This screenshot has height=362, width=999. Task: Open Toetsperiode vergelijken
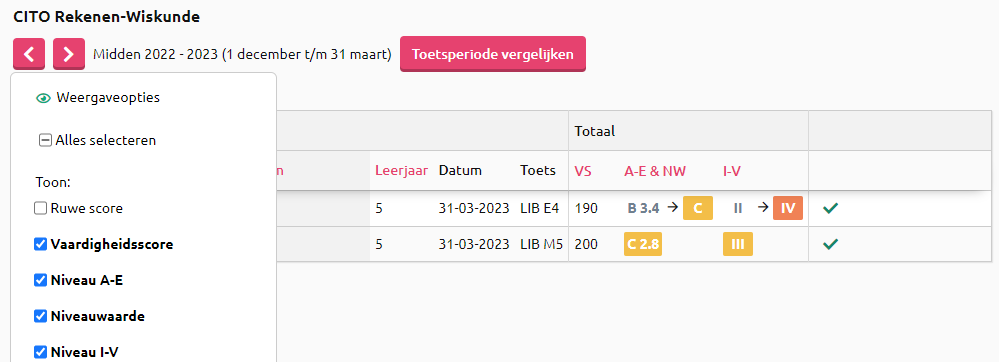[x=492, y=54]
